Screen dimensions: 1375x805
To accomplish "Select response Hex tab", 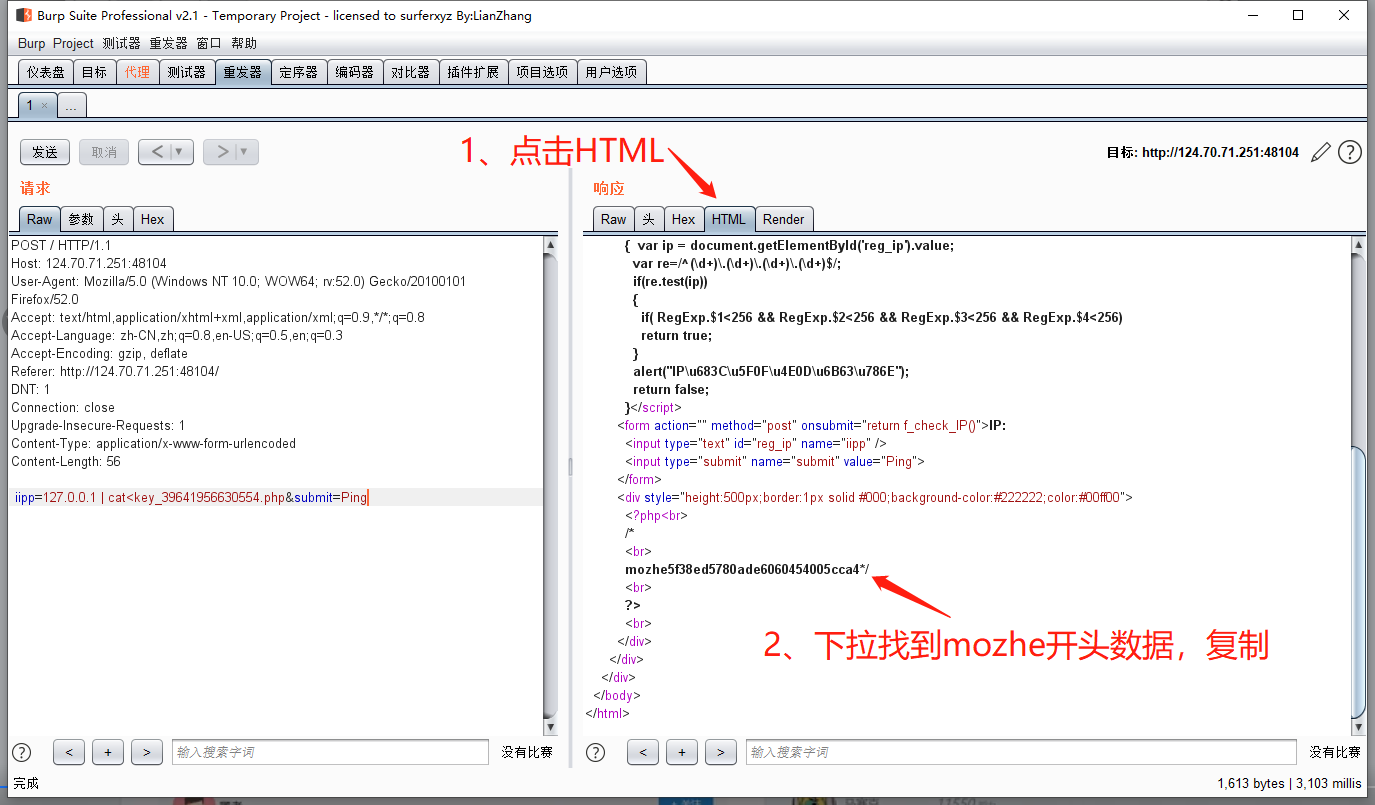I will pos(683,219).
